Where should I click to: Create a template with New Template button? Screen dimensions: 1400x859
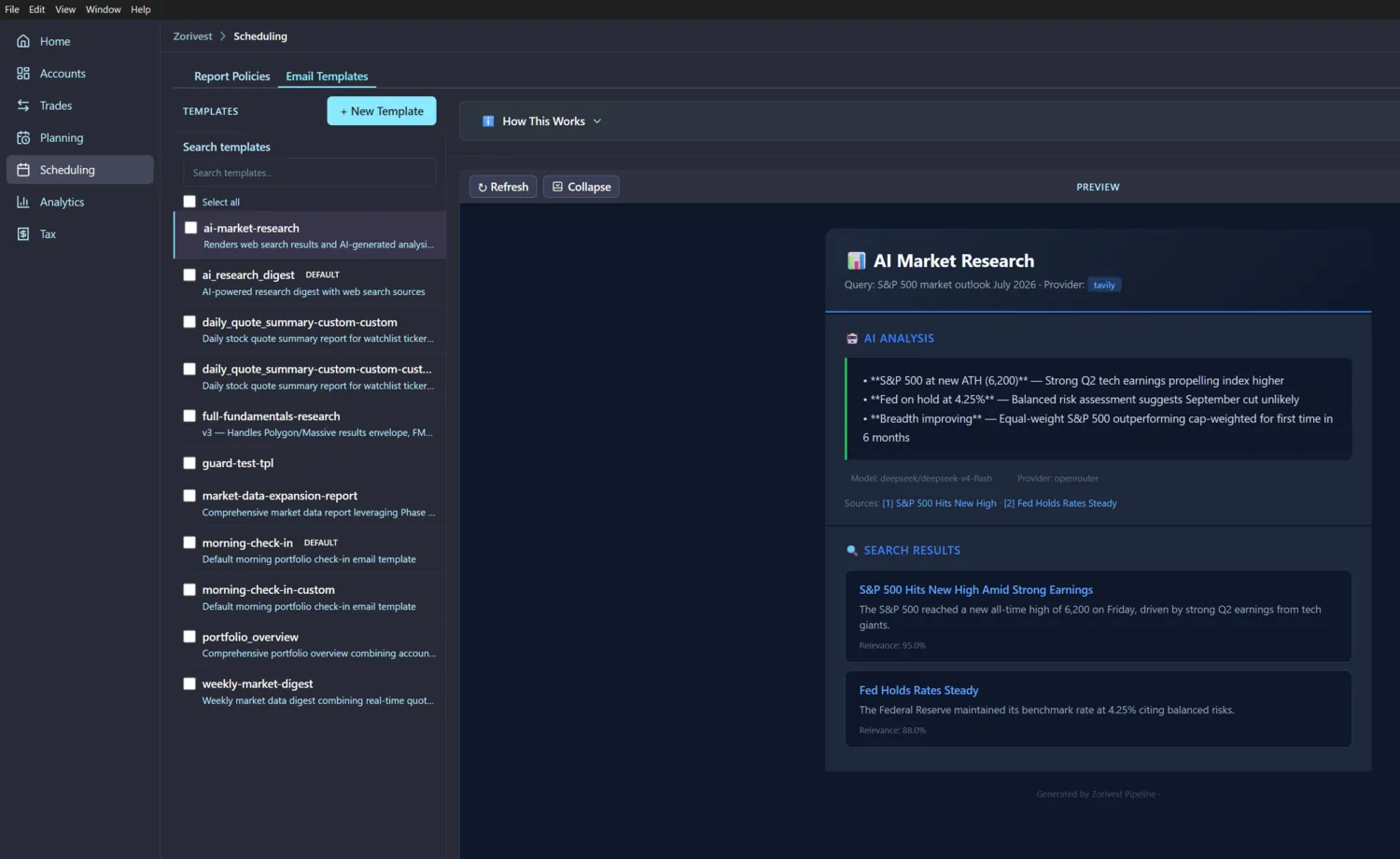click(x=382, y=111)
